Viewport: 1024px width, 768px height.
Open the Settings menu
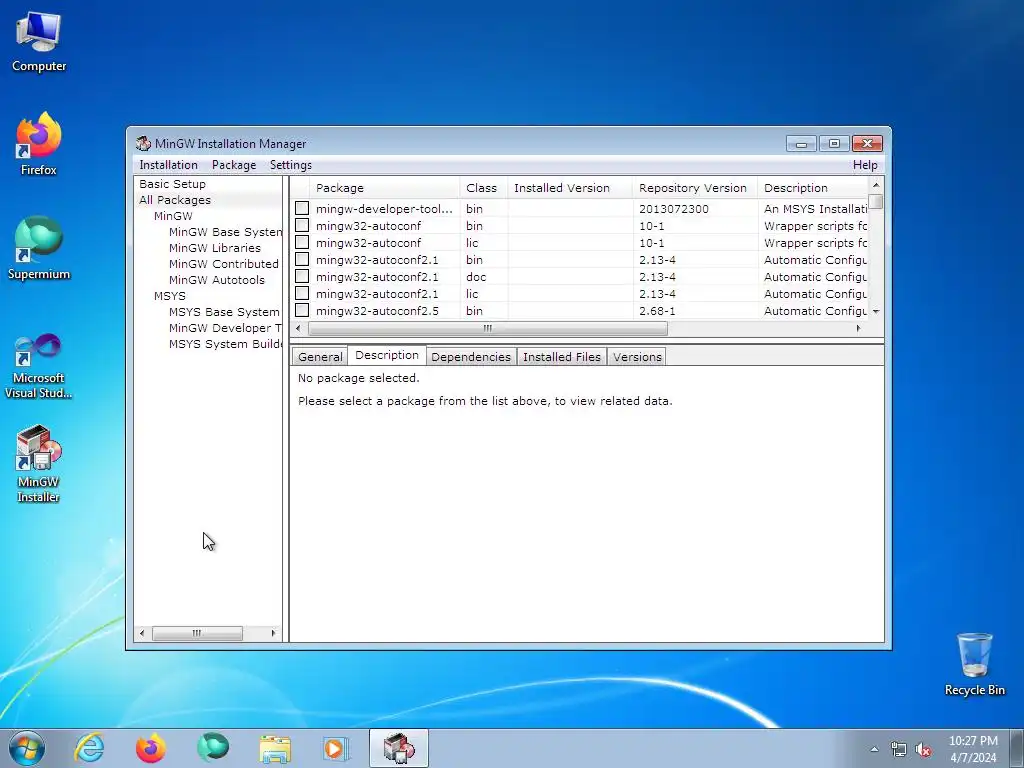click(x=291, y=165)
